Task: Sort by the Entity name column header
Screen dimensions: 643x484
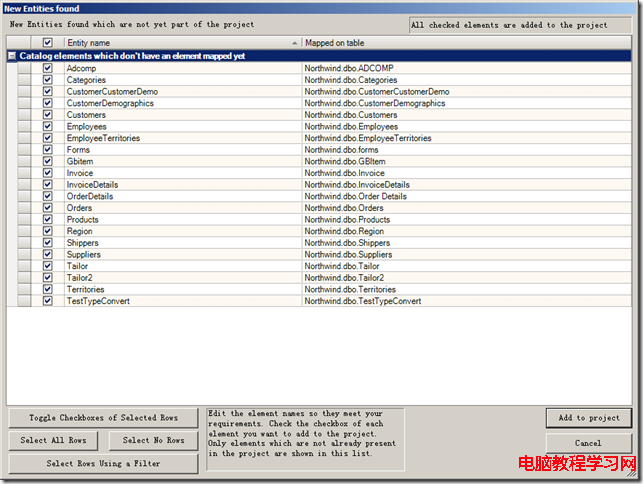Action: 183,43
